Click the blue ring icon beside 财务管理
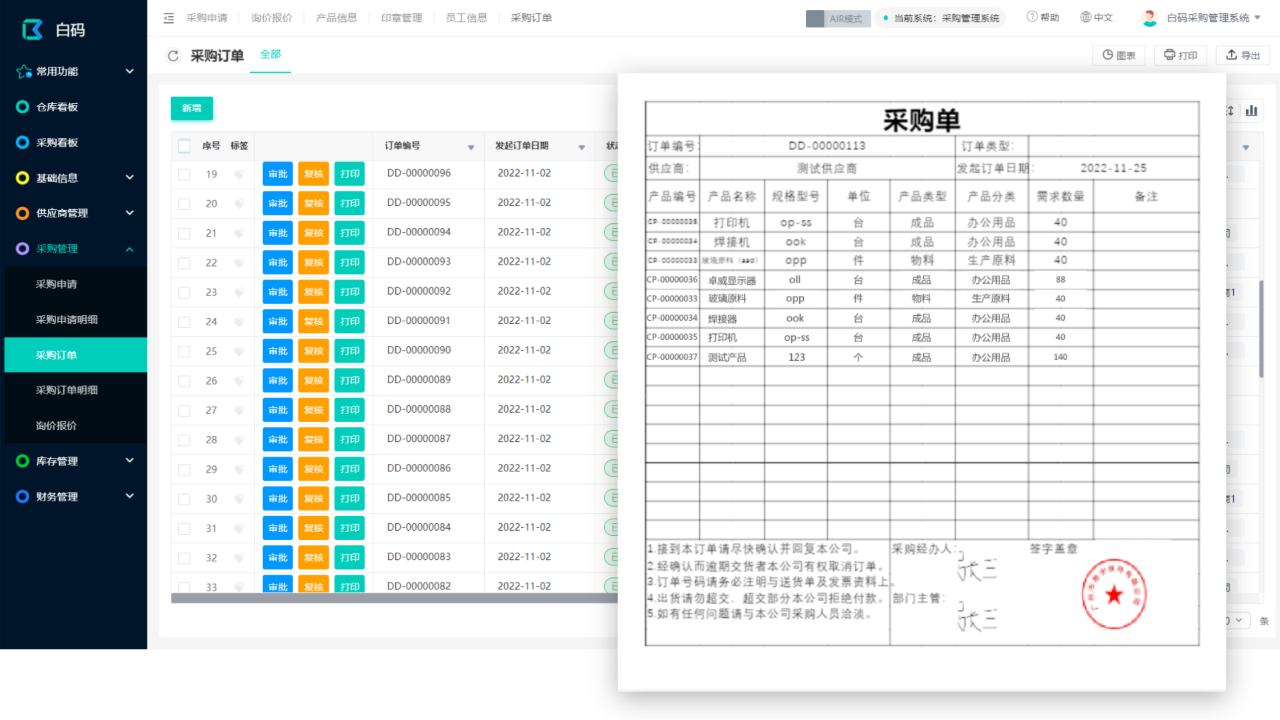This screenshot has height=720, width=1280. pyautogui.click(x=22, y=496)
